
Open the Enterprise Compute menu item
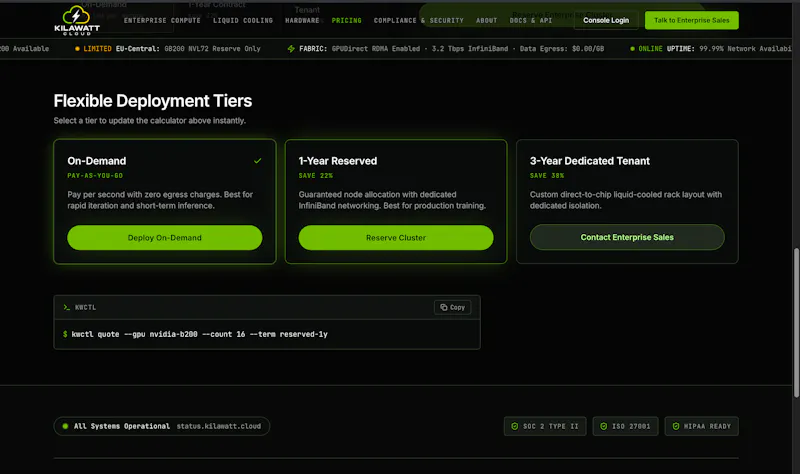(162, 20)
